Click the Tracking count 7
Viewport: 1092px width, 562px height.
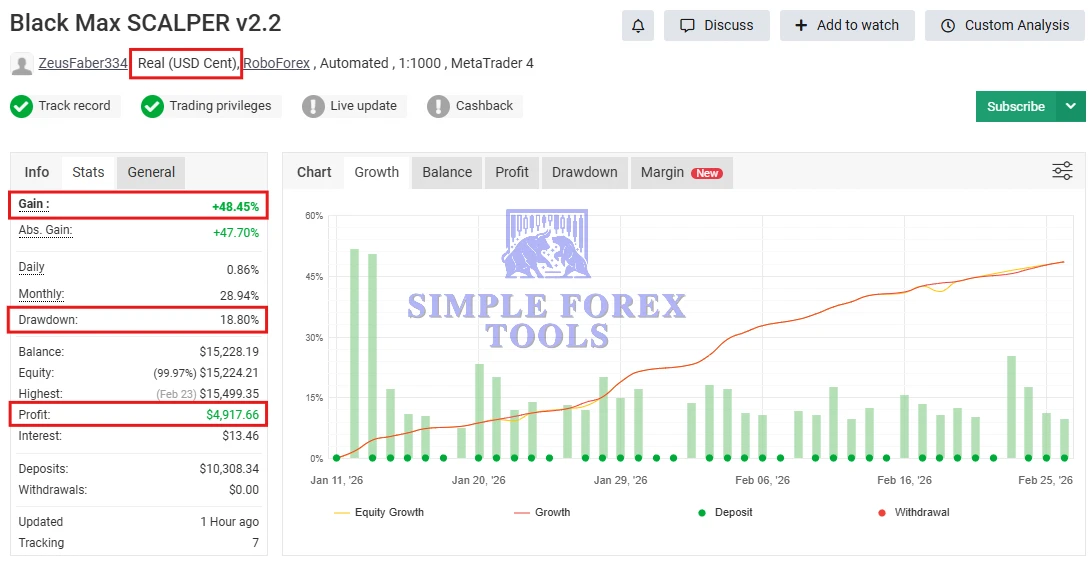[x=256, y=543]
